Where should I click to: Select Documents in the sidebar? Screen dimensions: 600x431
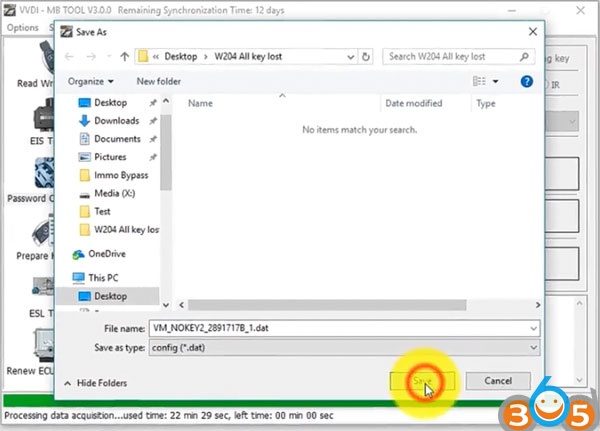117,139
